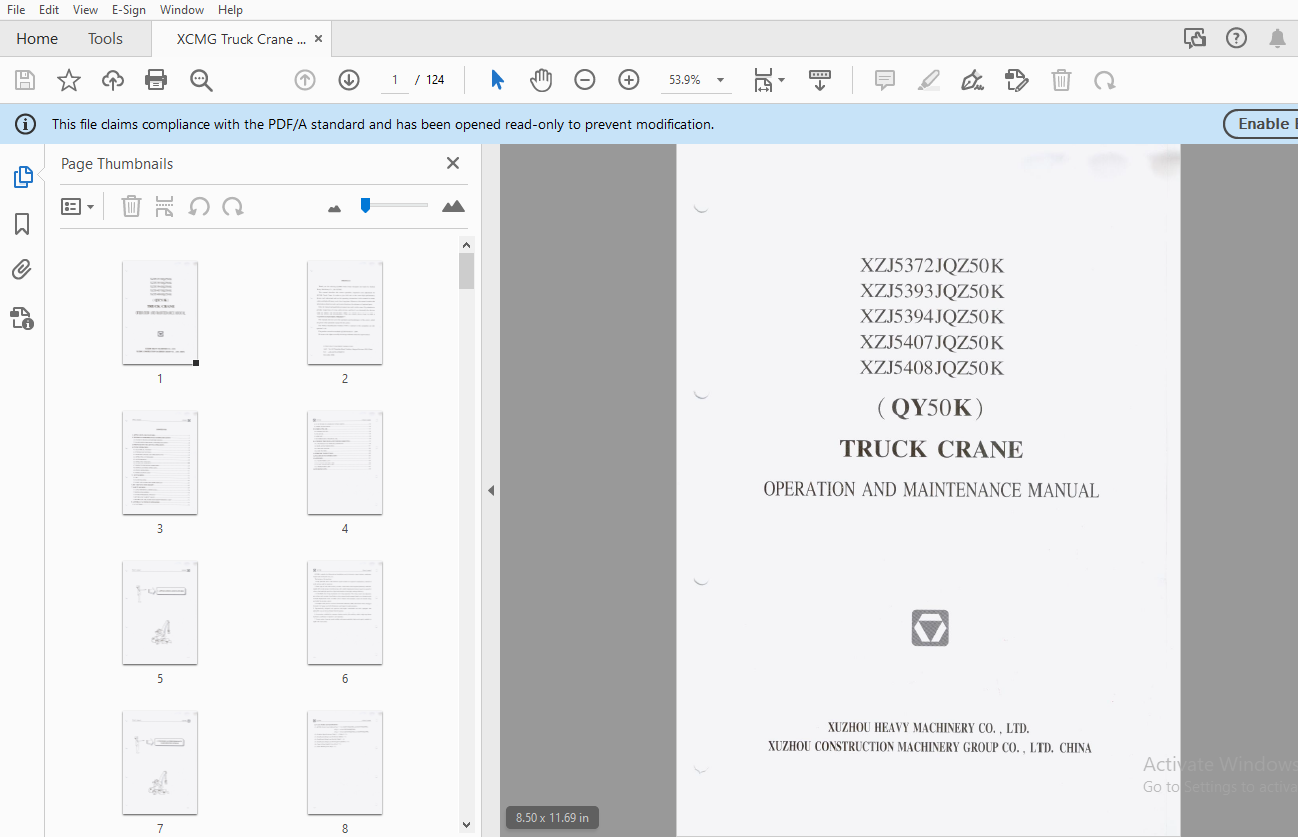Zoom out with the minus icon
Viewport: 1298px width, 837px height.
tap(585, 80)
